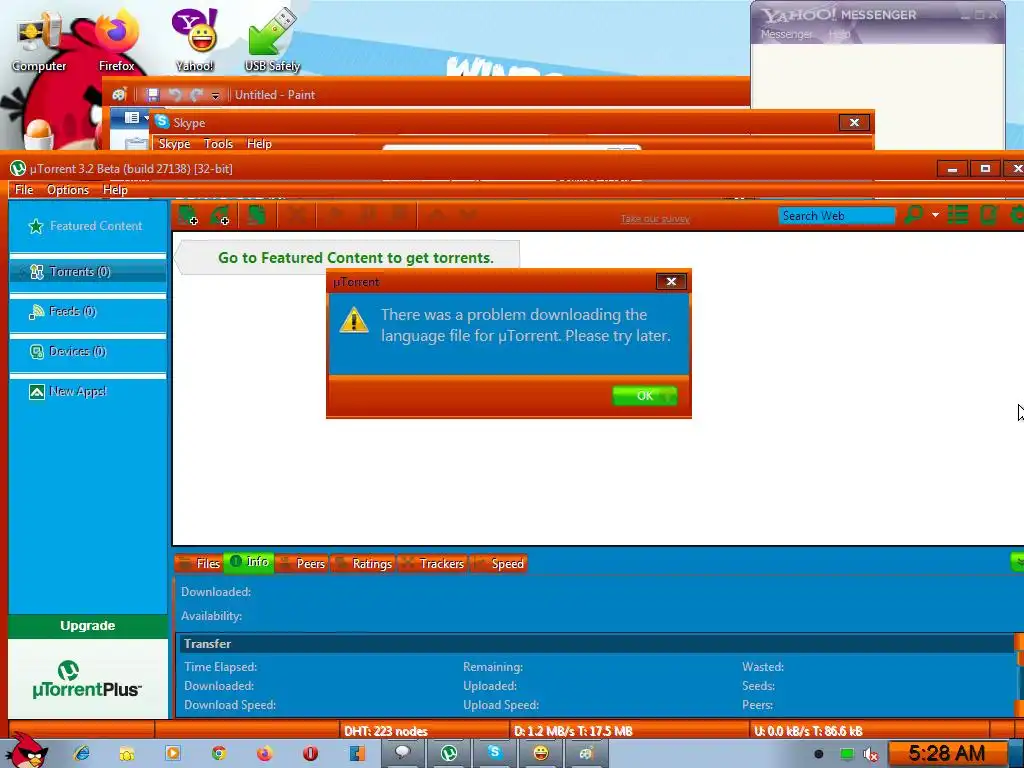Select Yahoo! desktop shortcut
The width and height of the screenshot is (1024, 768).
(195, 40)
